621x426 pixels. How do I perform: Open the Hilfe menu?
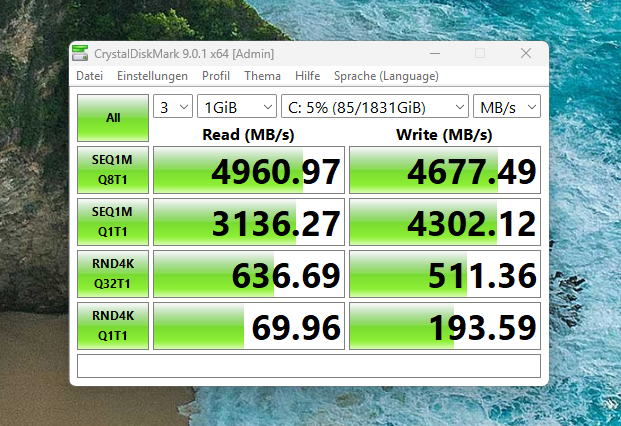click(x=307, y=76)
